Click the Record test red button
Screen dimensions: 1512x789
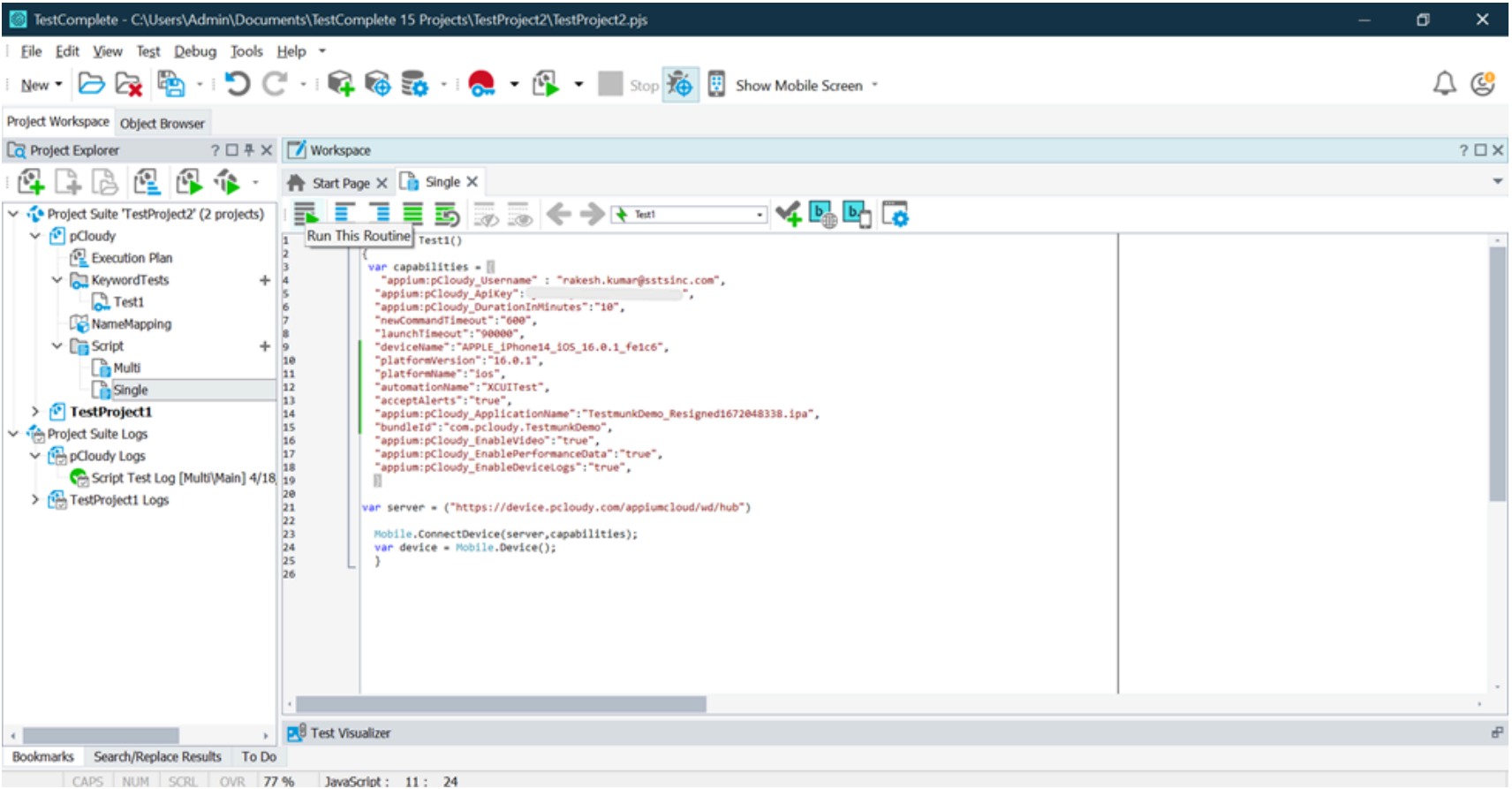point(481,85)
